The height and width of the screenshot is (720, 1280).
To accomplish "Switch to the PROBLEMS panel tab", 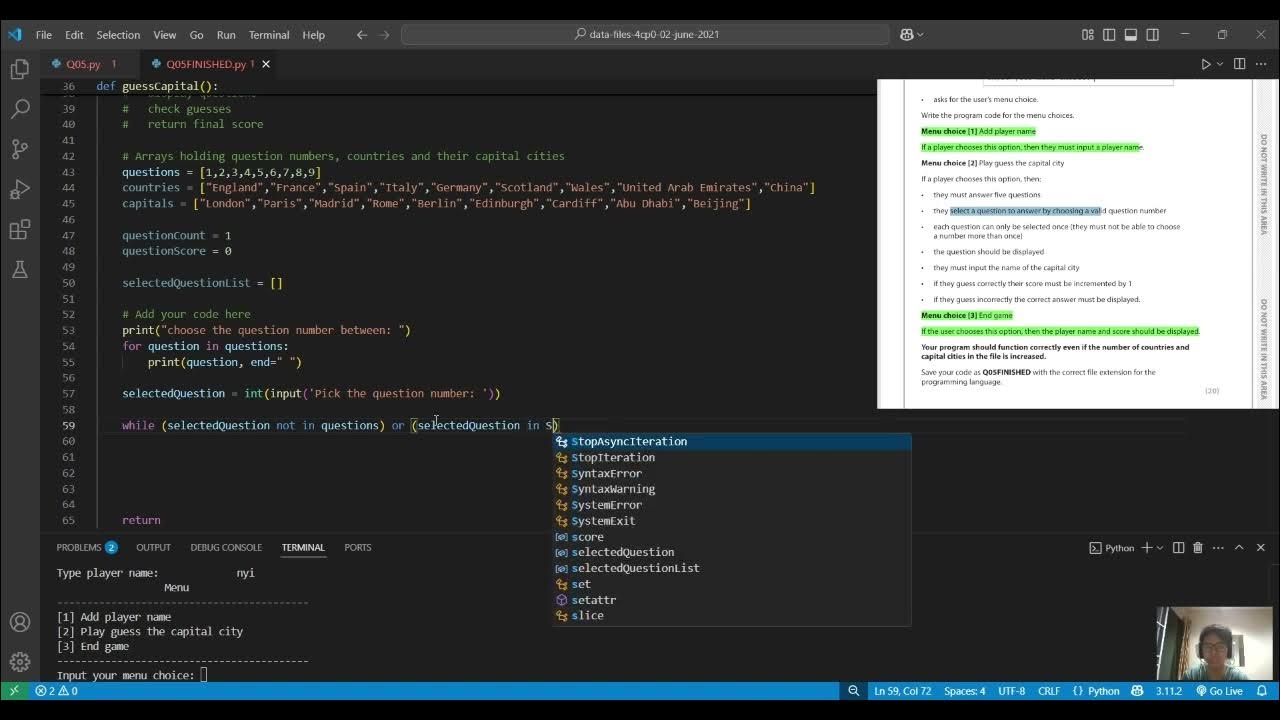I will tap(87, 547).
